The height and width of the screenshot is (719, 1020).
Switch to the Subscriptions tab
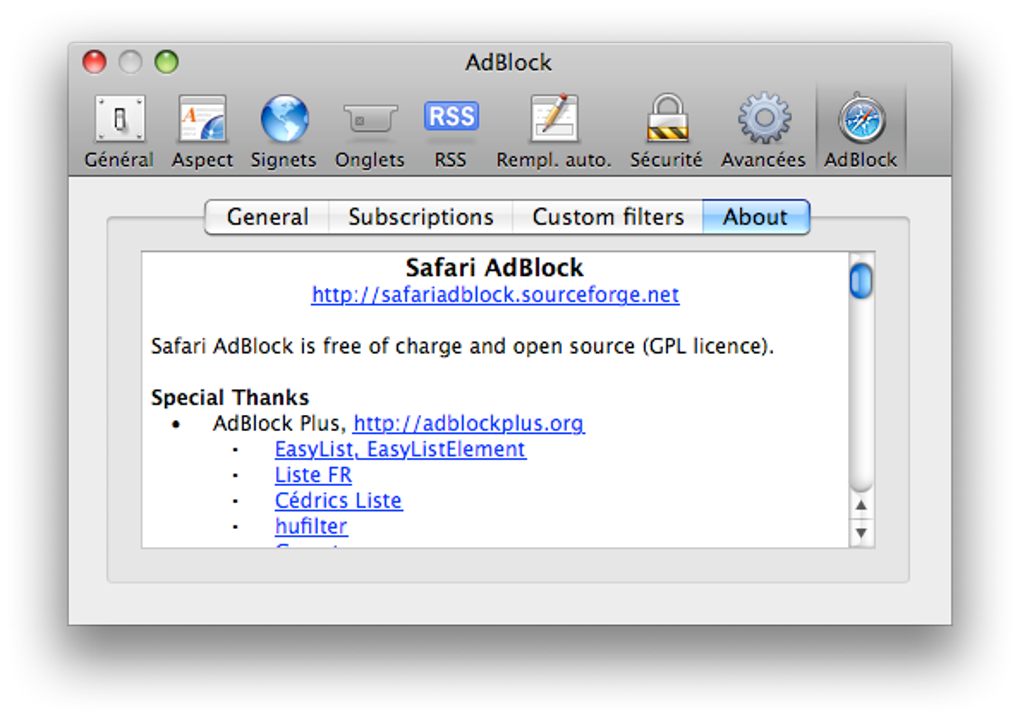(421, 217)
